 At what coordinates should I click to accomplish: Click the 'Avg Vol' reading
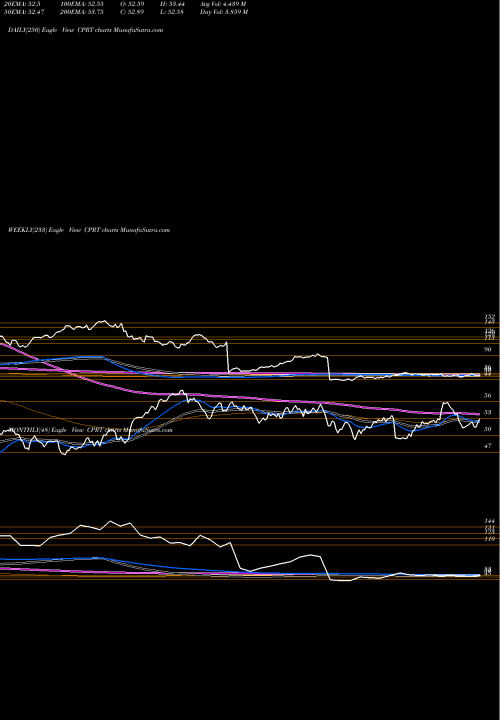(223, 4)
